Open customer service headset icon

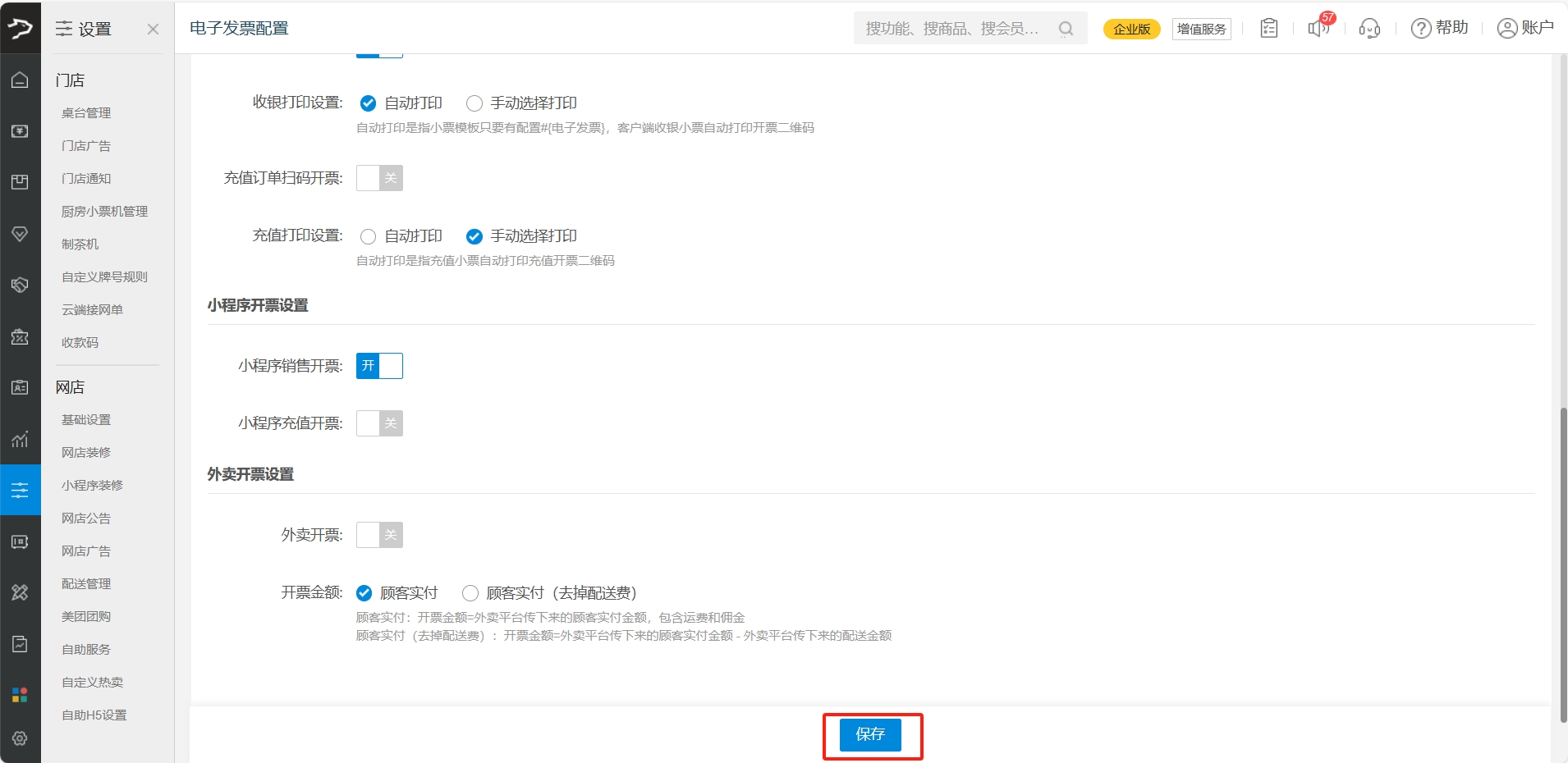(1369, 29)
